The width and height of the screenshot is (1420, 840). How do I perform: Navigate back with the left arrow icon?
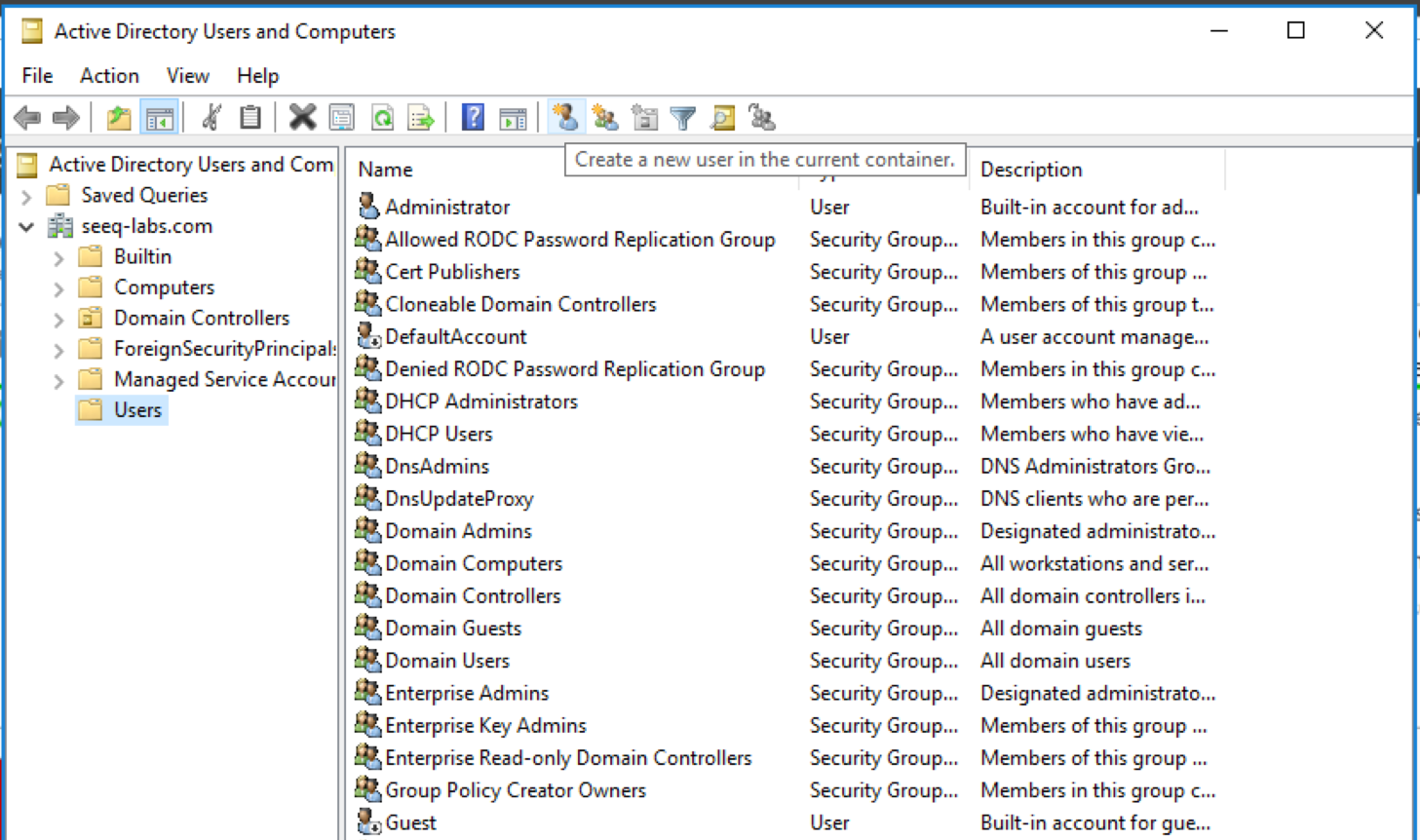pyautogui.click(x=27, y=117)
